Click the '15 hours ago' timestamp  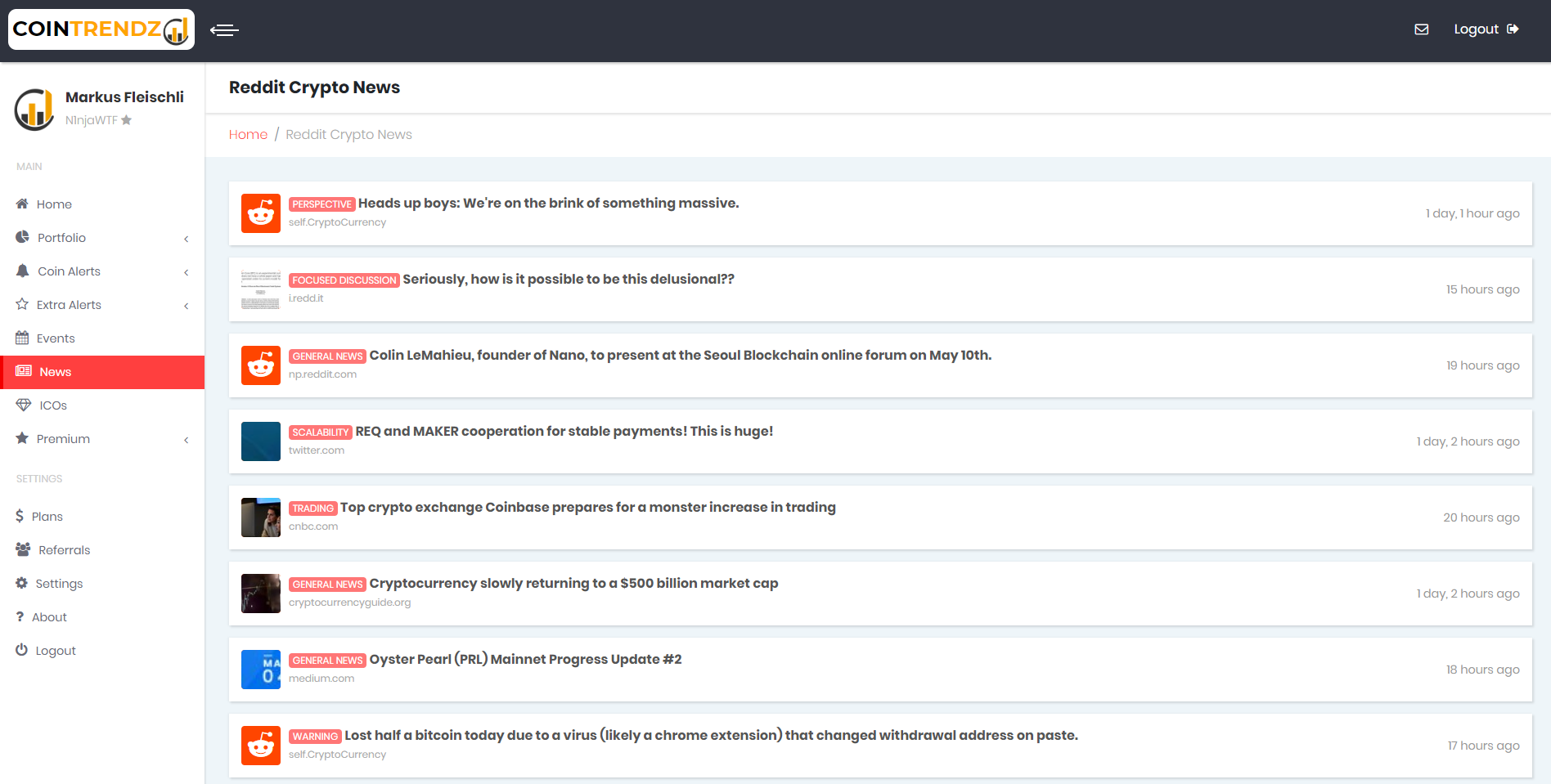[x=1482, y=289]
